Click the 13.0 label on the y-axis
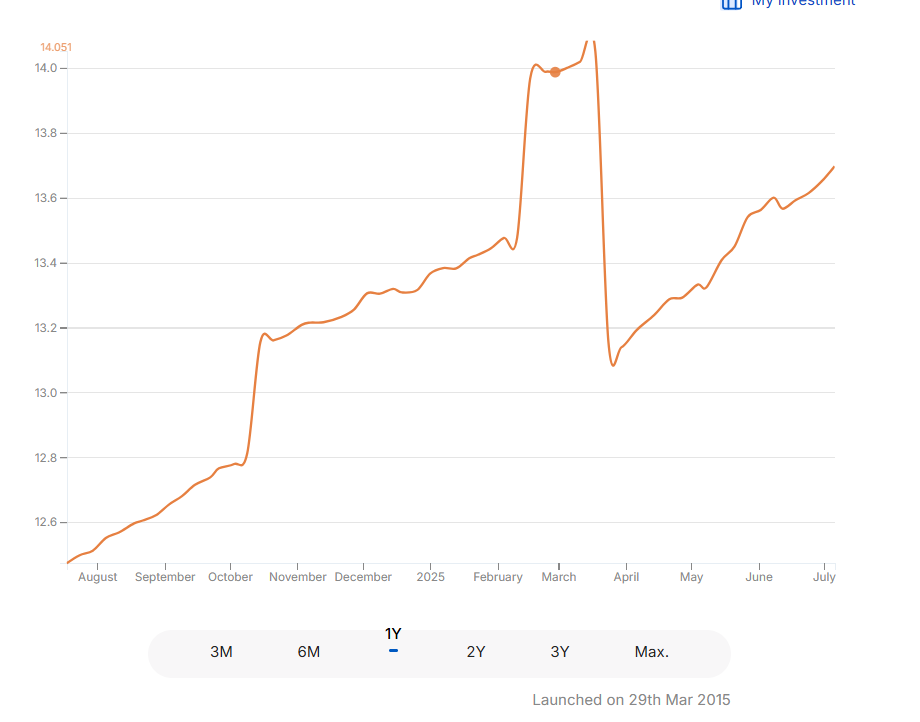The height and width of the screenshot is (722, 920). [46, 393]
